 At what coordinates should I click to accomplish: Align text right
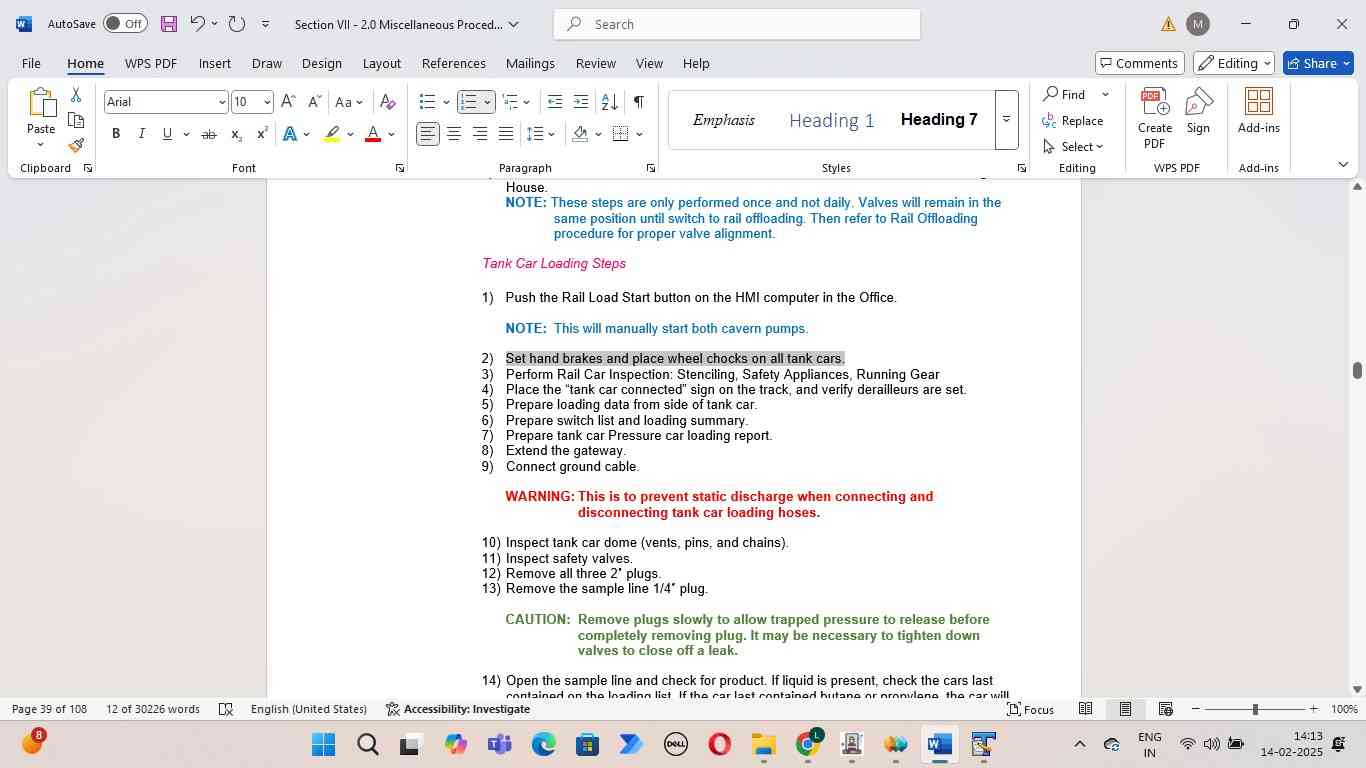coord(480,134)
